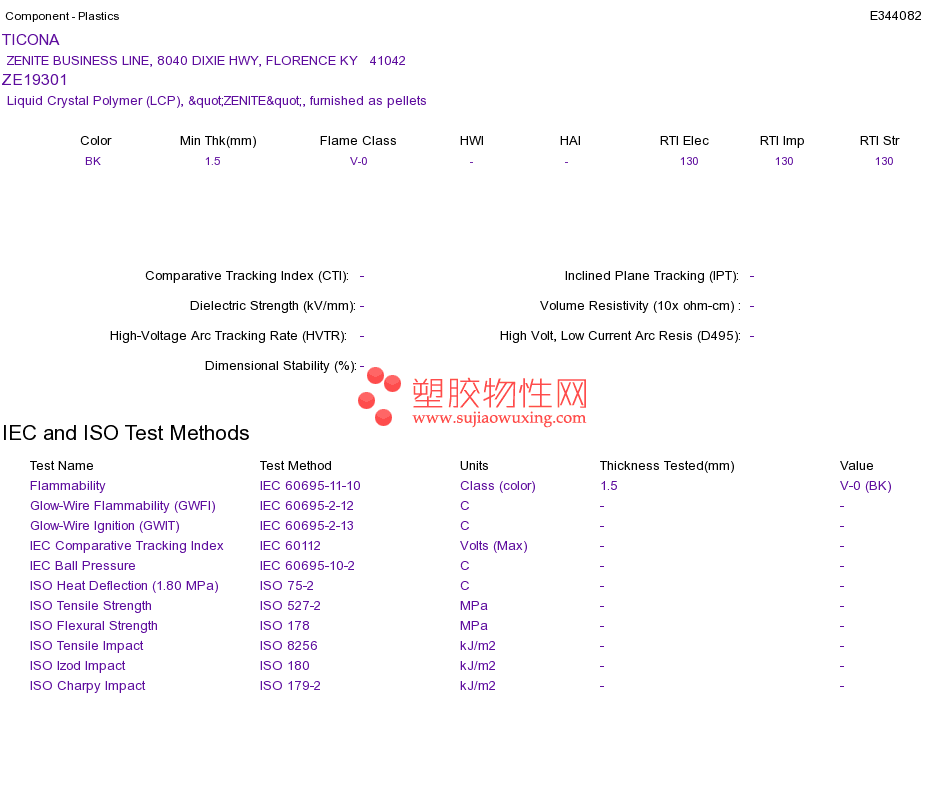Select the ISO Izod Impact link
950x800 pixels.
pos(78,666)
